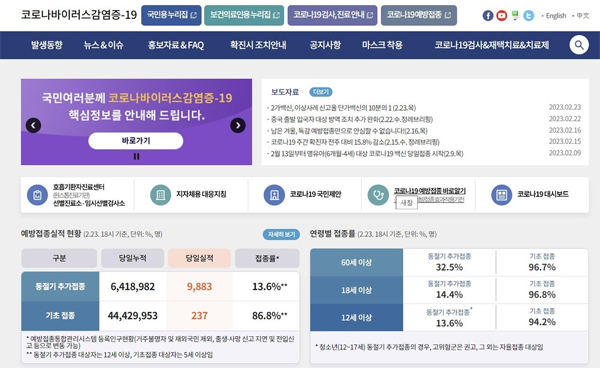600x368 pixels.
Task: Go to next banner slide
Action: pyautogui.click(x=238, y=125)
